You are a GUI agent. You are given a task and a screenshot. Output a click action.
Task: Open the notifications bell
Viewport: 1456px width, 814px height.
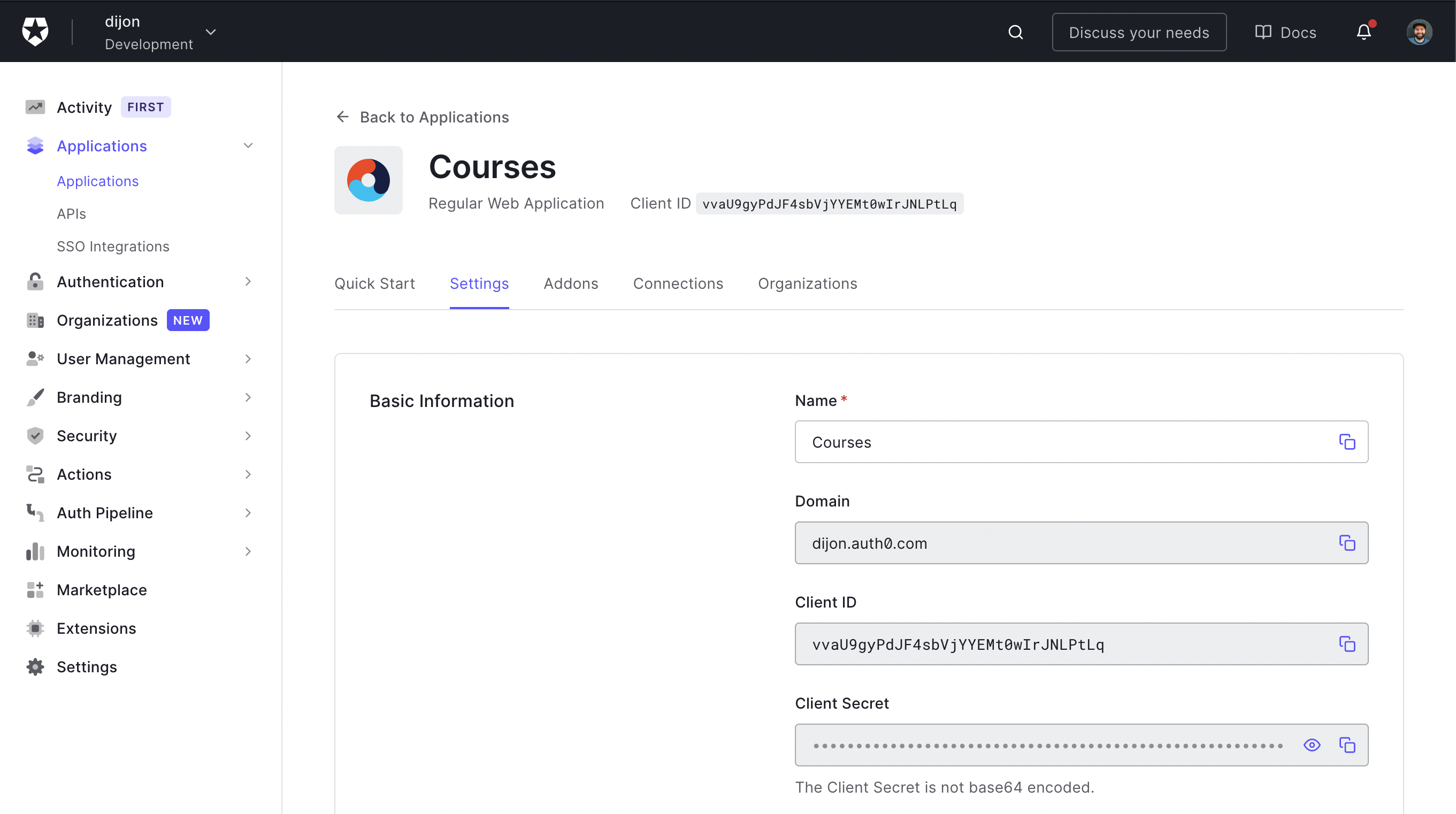(1364, 32)
